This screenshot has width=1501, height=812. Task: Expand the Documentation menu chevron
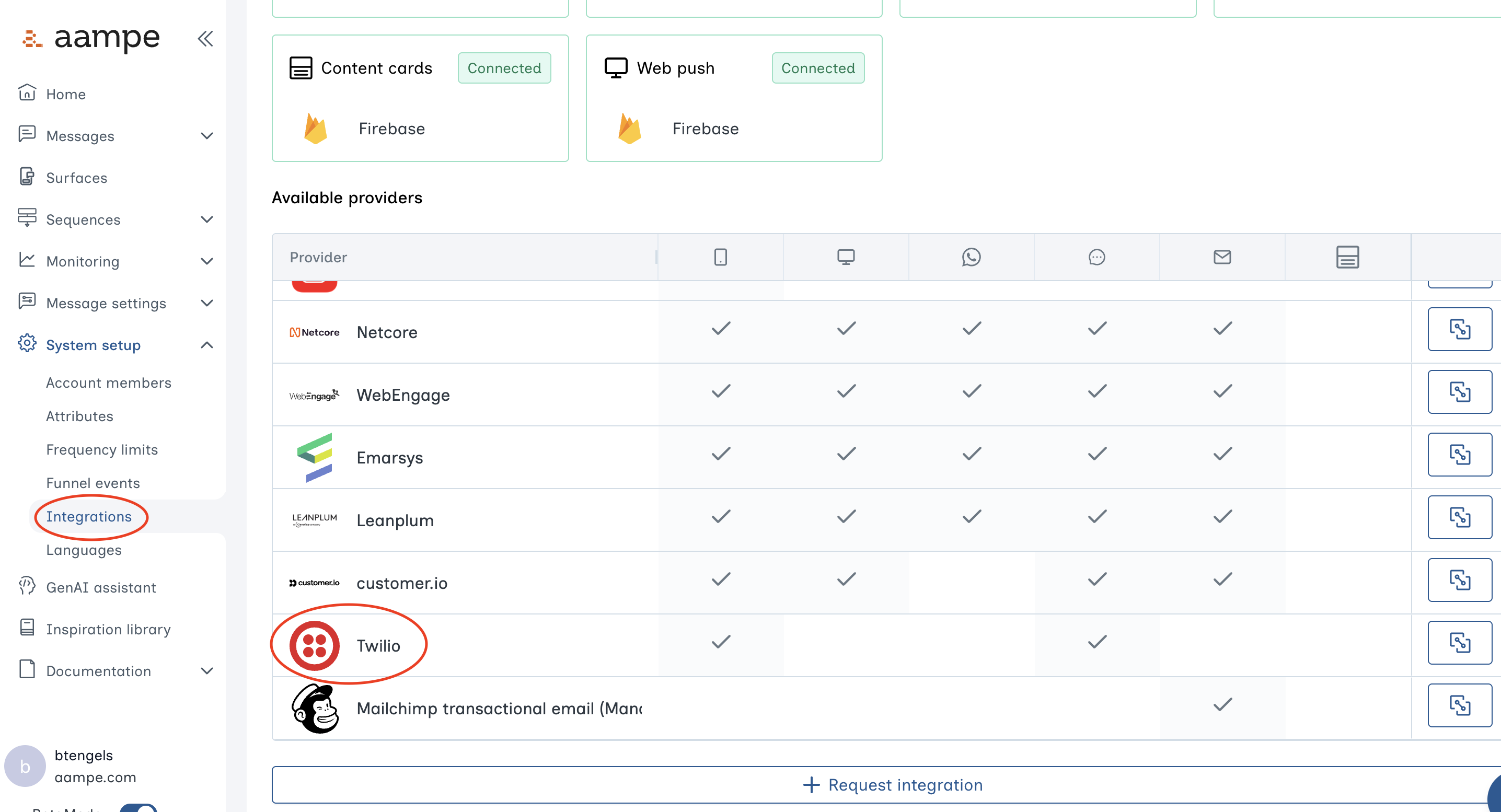coord(207,671)
